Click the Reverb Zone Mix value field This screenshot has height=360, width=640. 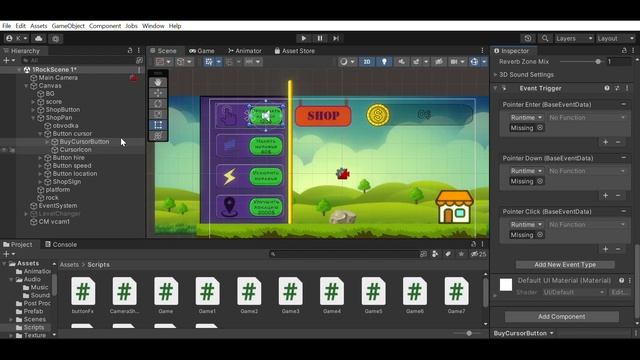(619, 62)
